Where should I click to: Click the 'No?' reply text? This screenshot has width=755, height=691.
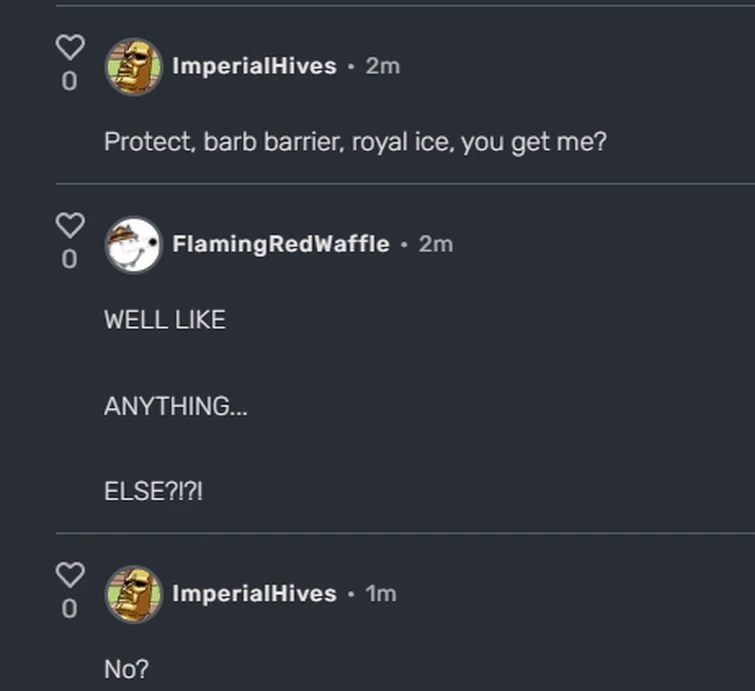tap(126, 669)
